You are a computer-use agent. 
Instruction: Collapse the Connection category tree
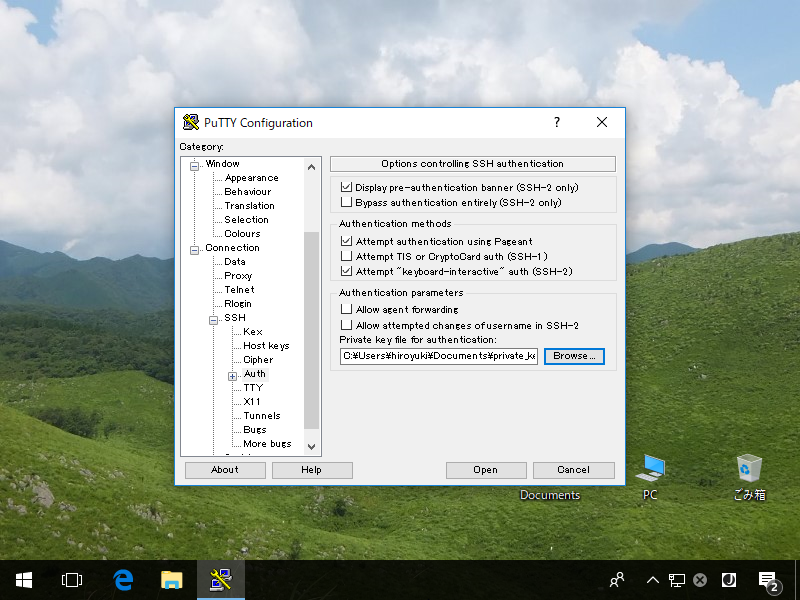coord(196,247)
